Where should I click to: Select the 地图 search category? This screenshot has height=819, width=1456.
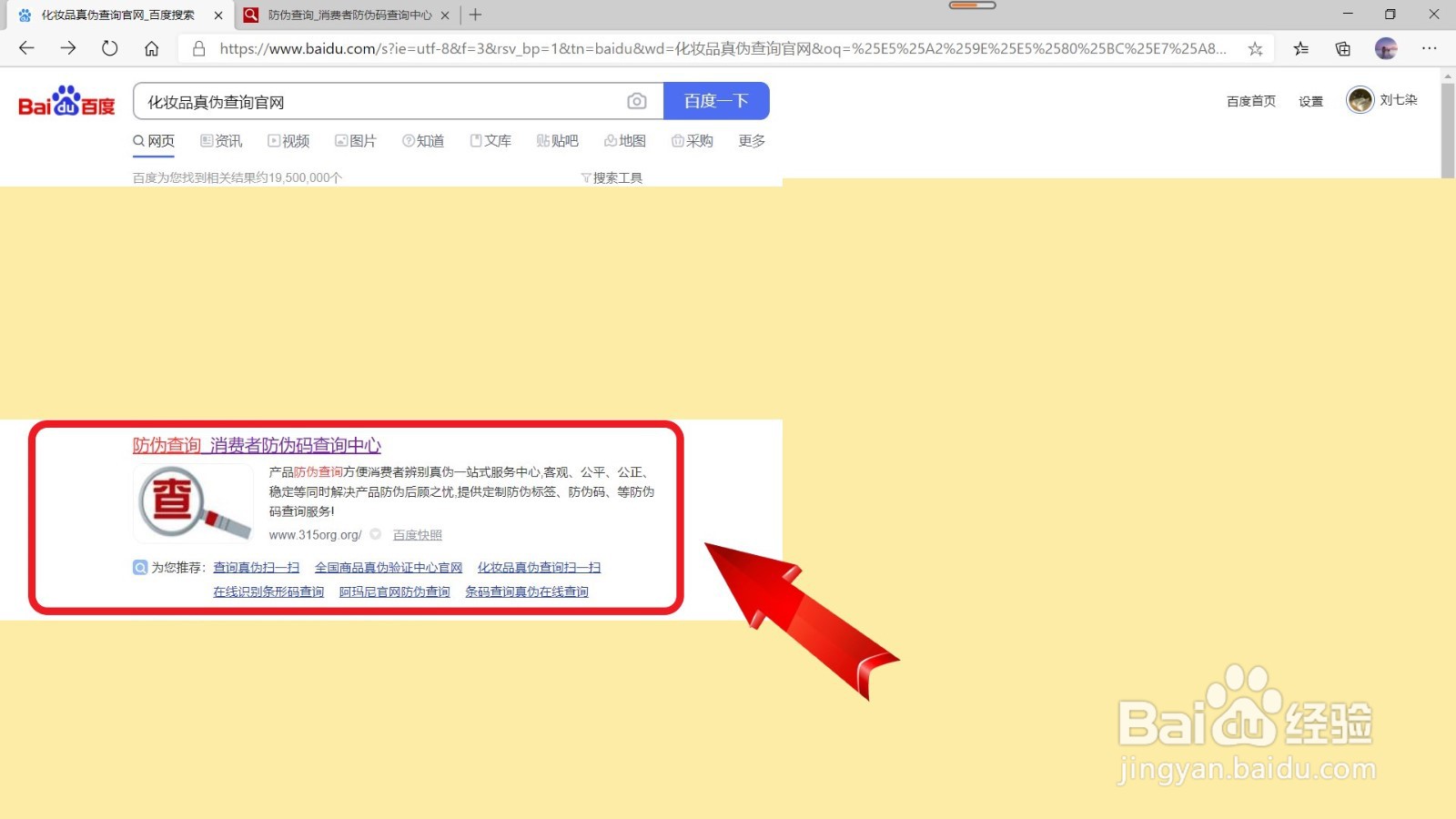pos(625,141)
